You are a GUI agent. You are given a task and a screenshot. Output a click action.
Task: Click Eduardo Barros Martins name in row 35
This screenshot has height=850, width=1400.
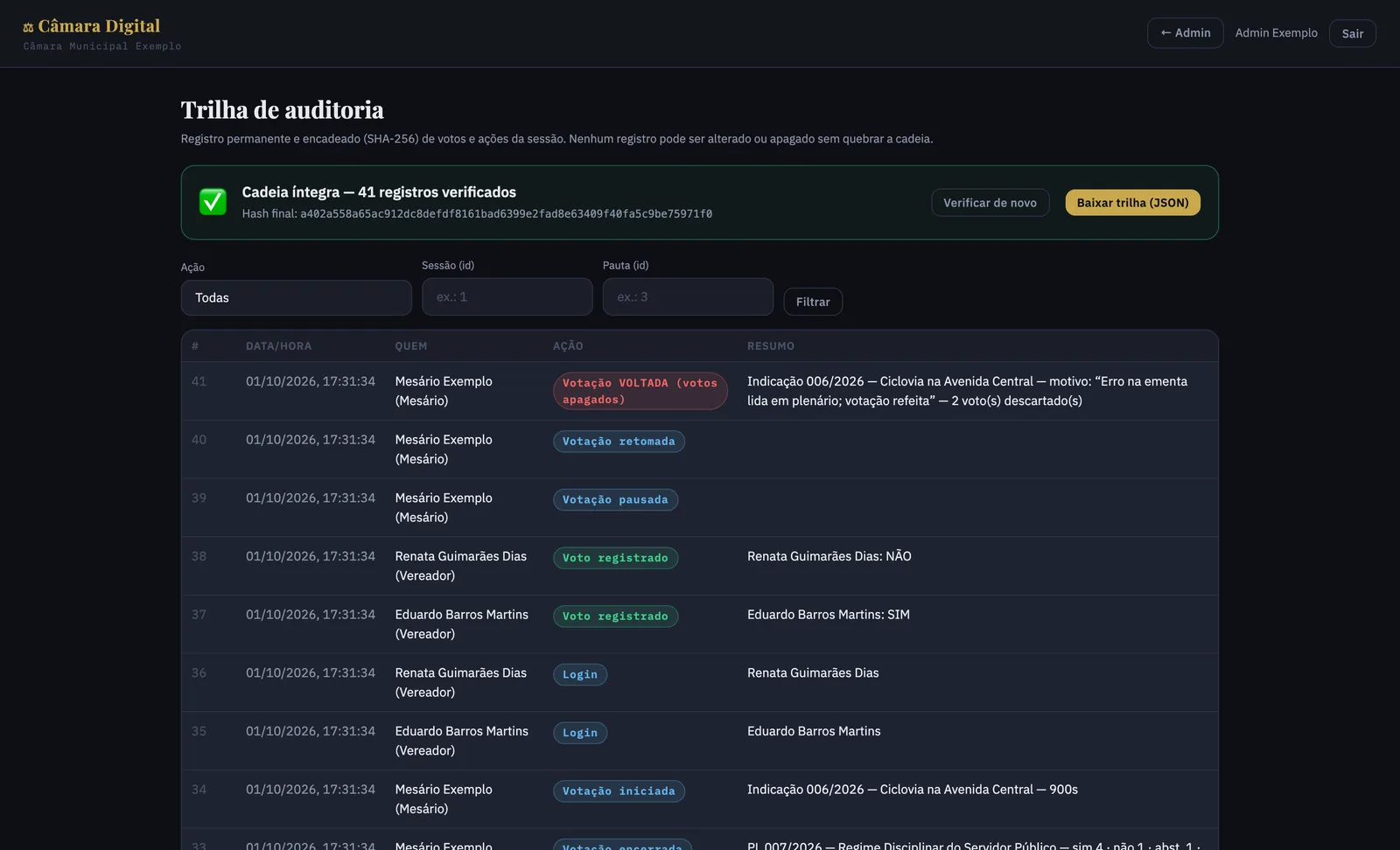coord(462,731)
